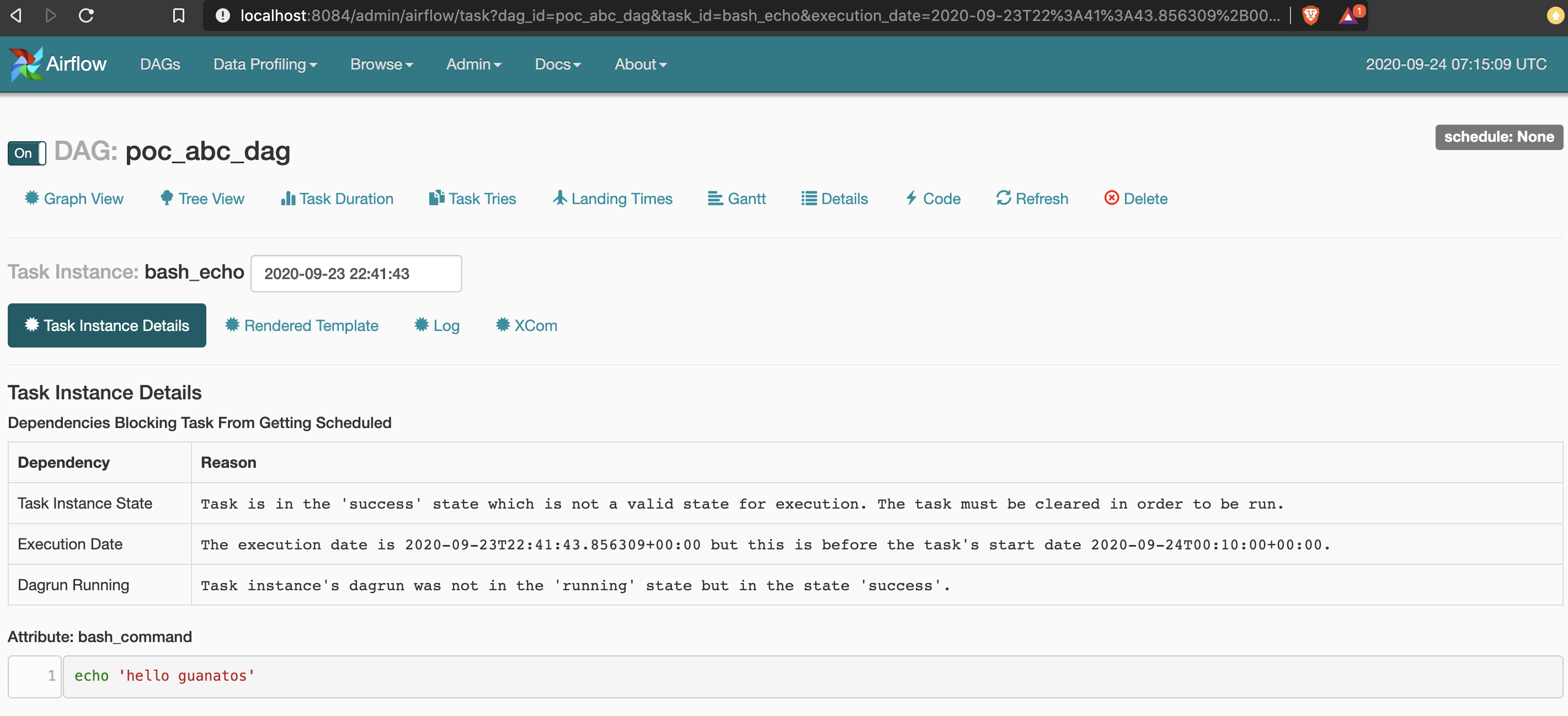Show the Gantt chart
This screenshot has width=1568, height=716.
point(737,199)
